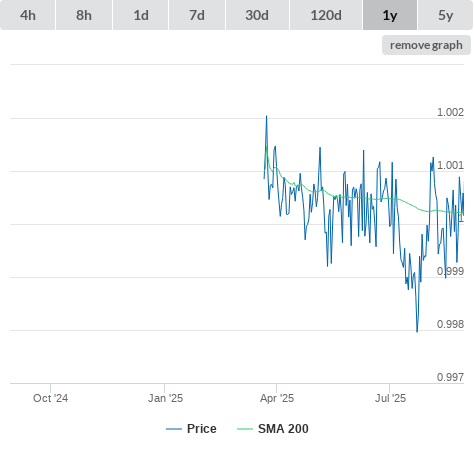This screenshot has width=474, height=455.
Task: Click the Oct '24 x-axis label
Action: point(50,398)
